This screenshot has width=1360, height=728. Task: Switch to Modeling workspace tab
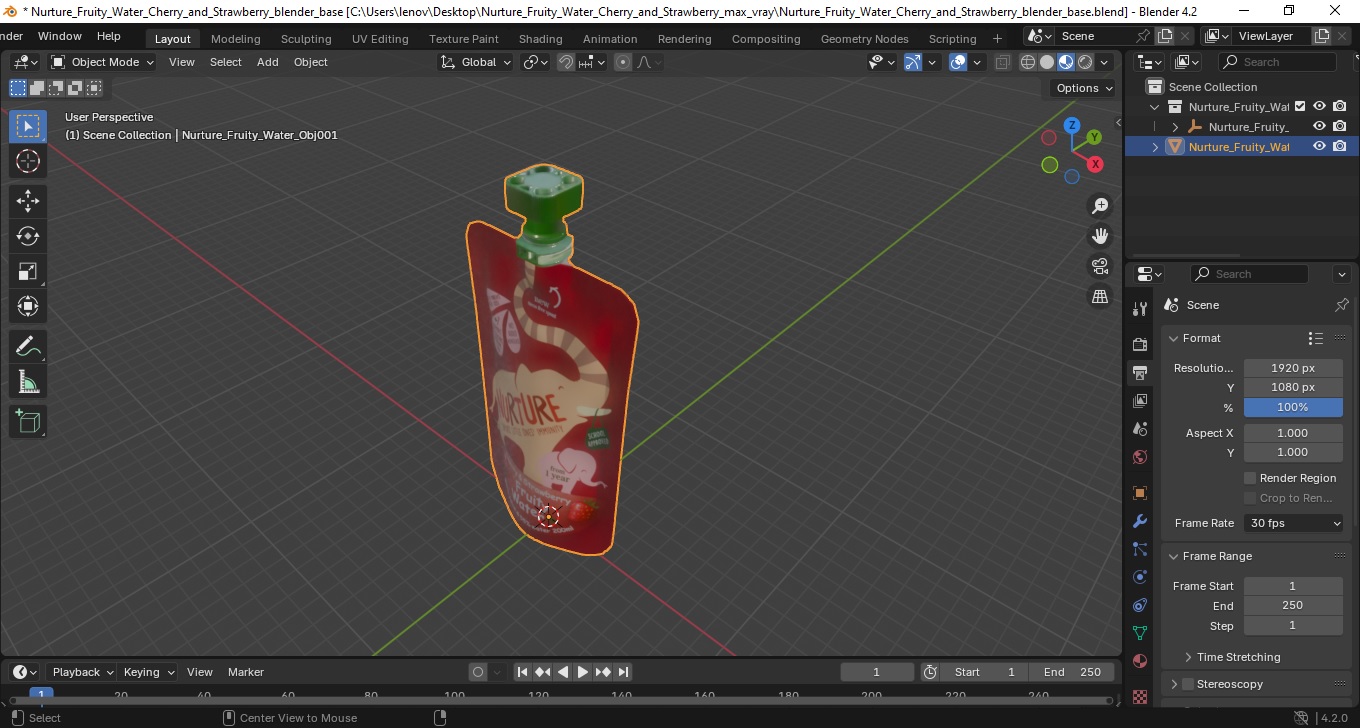[235, 39]
